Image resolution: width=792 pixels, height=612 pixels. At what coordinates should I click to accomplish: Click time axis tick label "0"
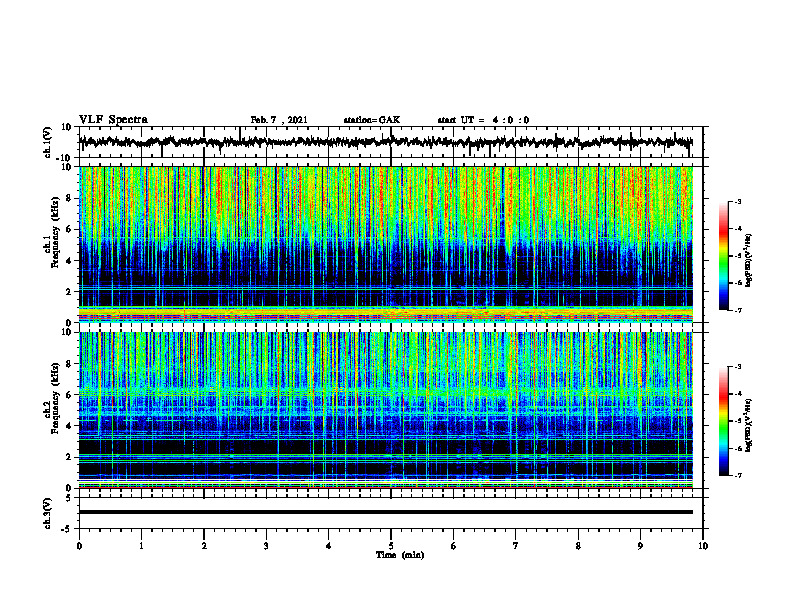[x=79, y=546]
